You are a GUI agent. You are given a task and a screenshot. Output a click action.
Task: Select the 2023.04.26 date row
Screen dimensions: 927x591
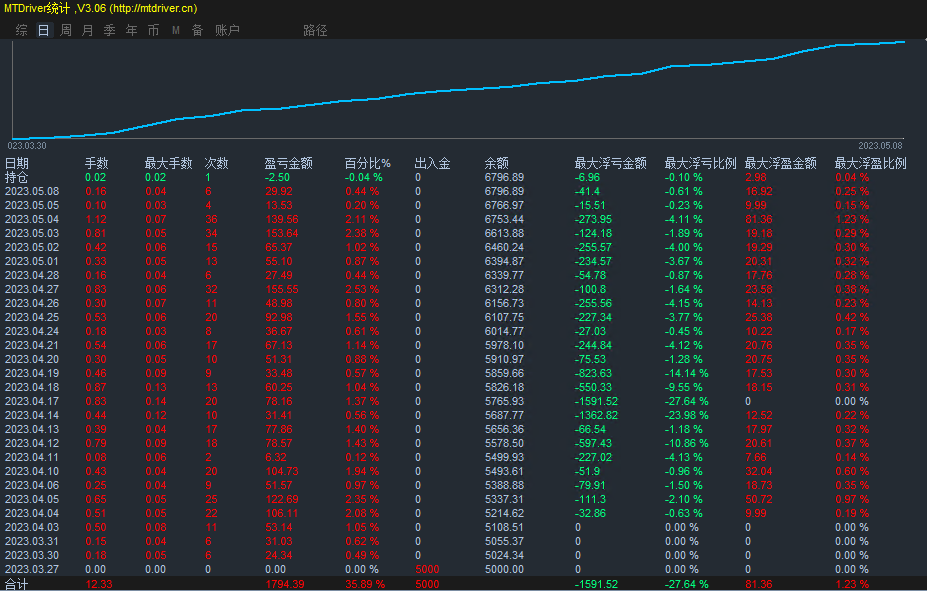point(464,303)
